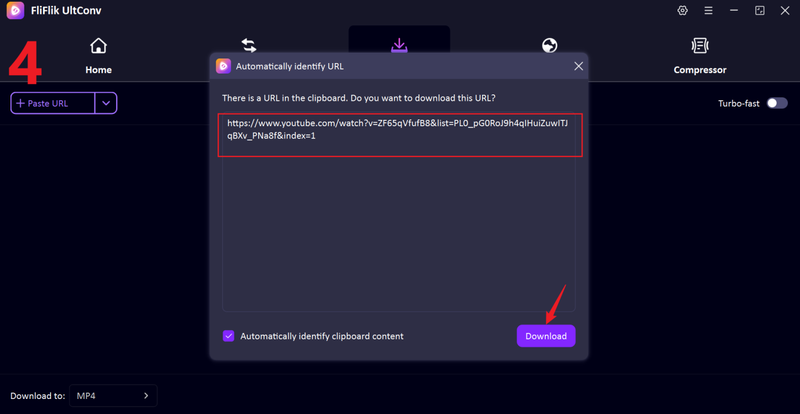This screenshot has height=414, width=800.
Task: Open the Downloader tab icon
Action: [399, 45]
